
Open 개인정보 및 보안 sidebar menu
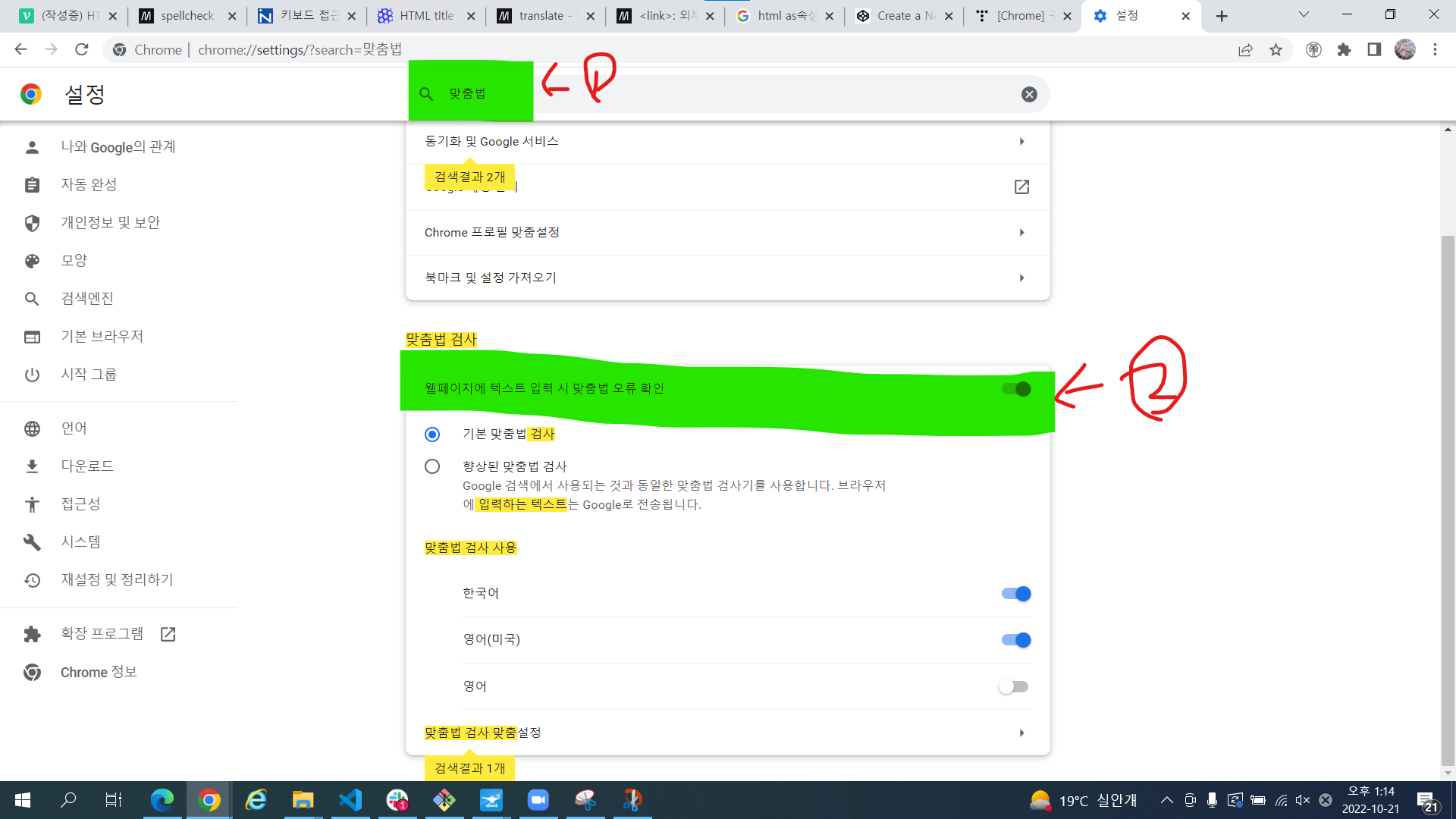(110, 223)
